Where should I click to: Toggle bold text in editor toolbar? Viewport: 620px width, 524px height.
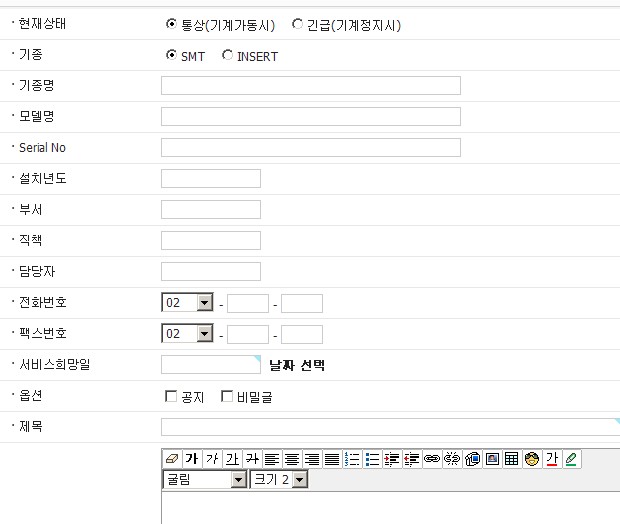[x=191, y=459]
